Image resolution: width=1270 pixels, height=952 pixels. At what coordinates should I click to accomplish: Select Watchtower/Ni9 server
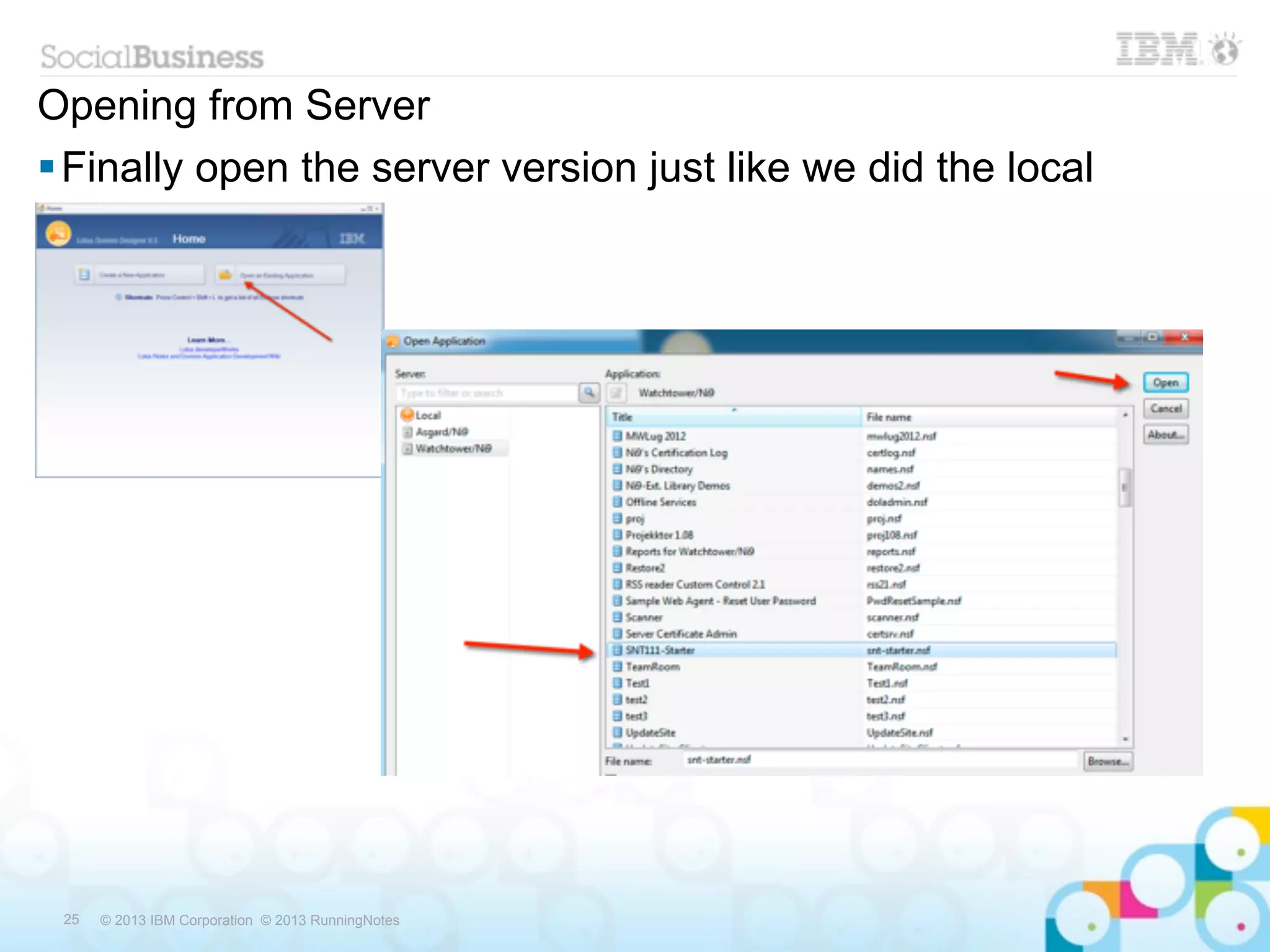tap(453, 448)
